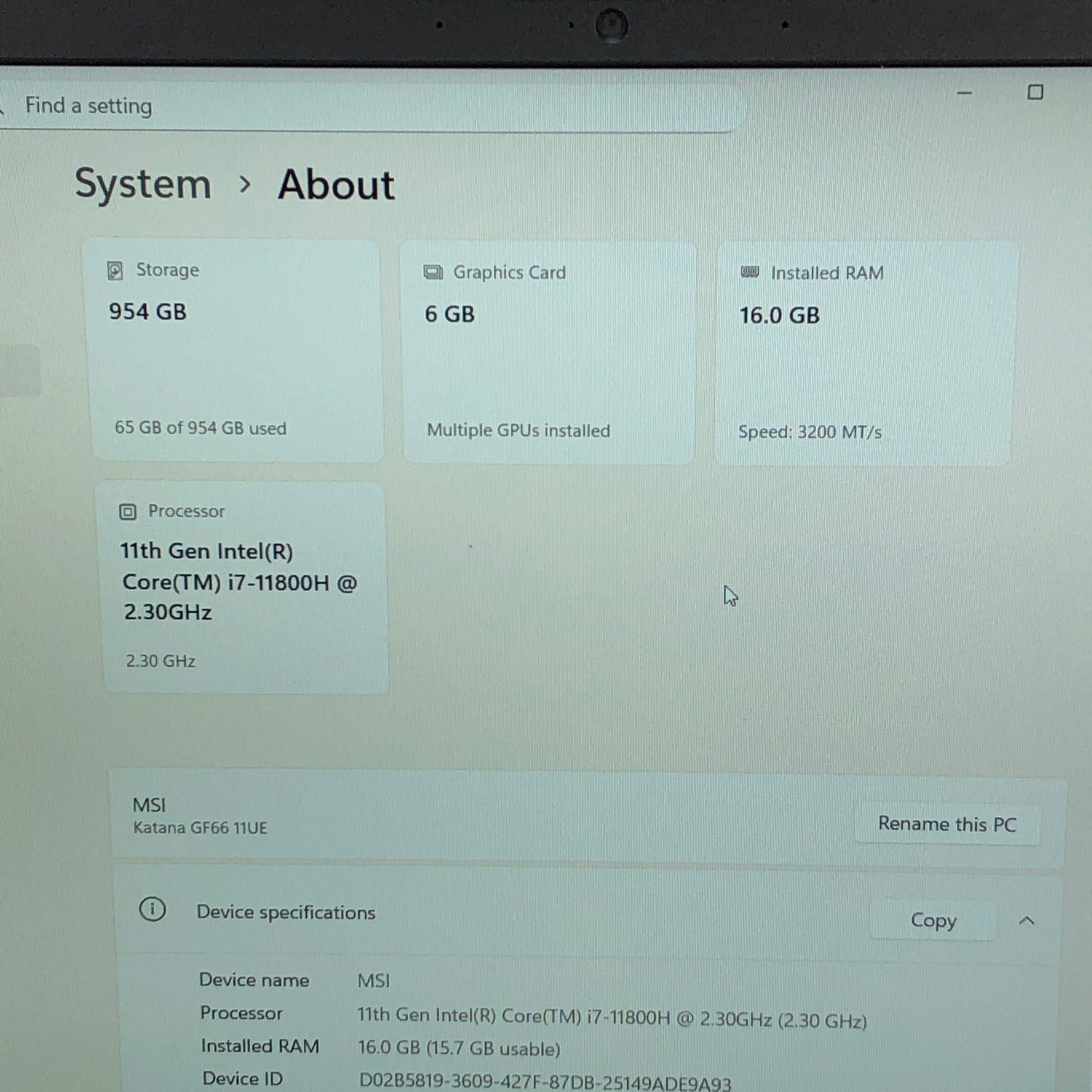Click the Katana GF66 11UE model name
This screenshot has width=1092, height=1092.
click(x=200, y=828)
